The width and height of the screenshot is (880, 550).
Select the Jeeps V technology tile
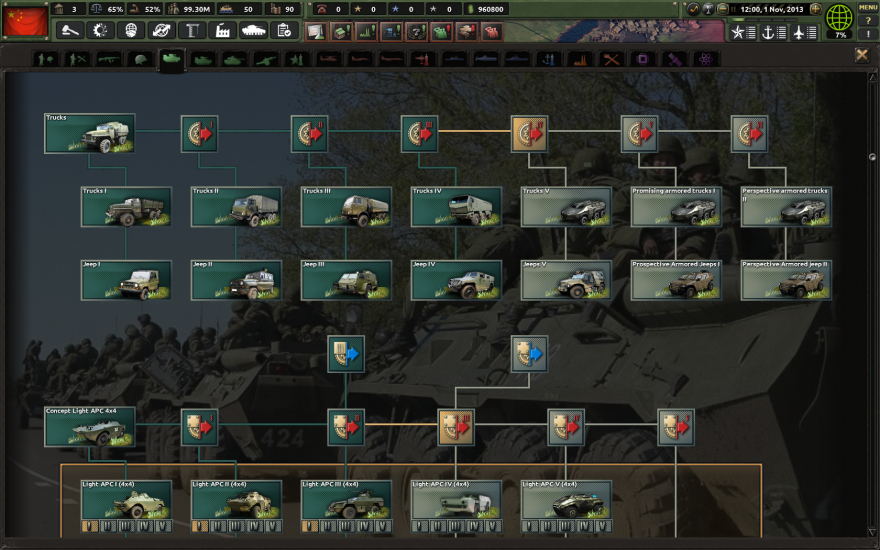pos(566,280)
